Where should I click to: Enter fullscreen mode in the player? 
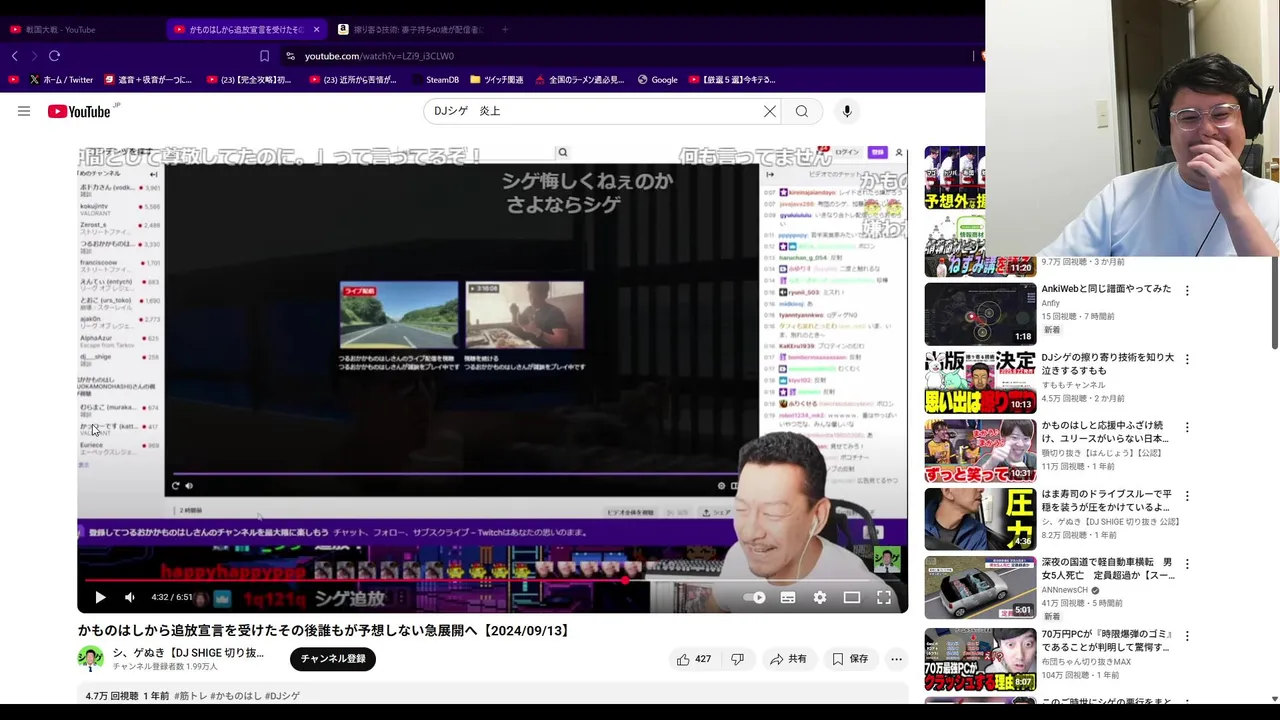point(884,597)
